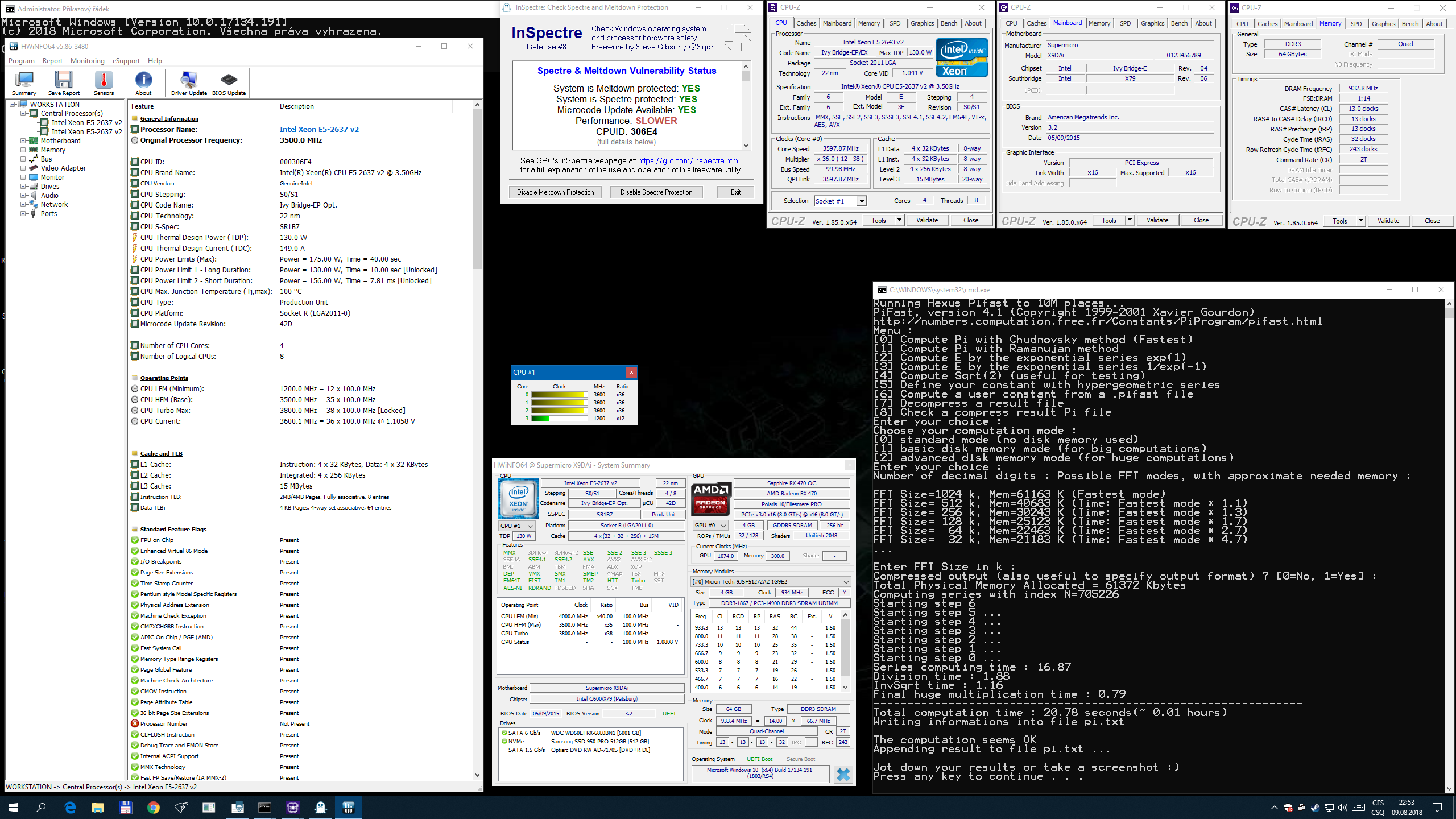Expand the Drives tree node
This screenshot has height=819, width=1456.
[23, 186]
